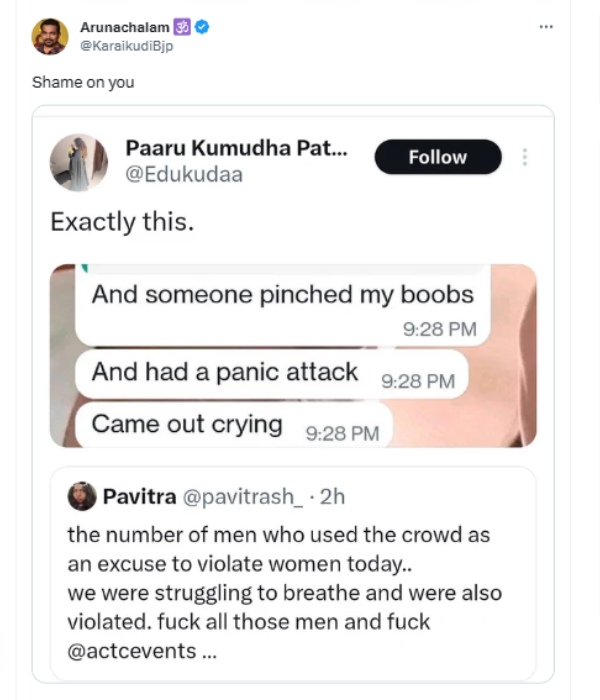
Task: Open the Arunachalam display name link
Action: point(125,28)
